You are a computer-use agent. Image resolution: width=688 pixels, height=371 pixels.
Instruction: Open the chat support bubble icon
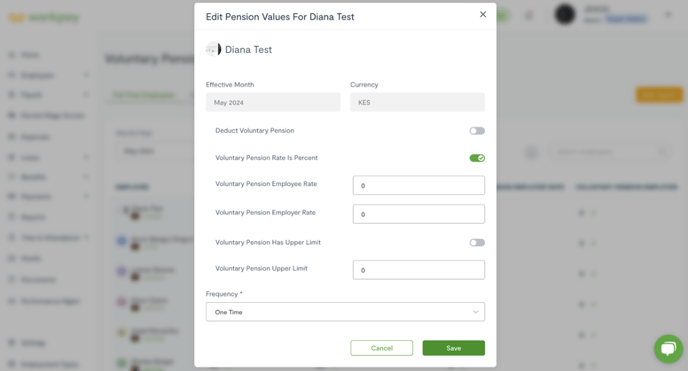tap(668, 349)
